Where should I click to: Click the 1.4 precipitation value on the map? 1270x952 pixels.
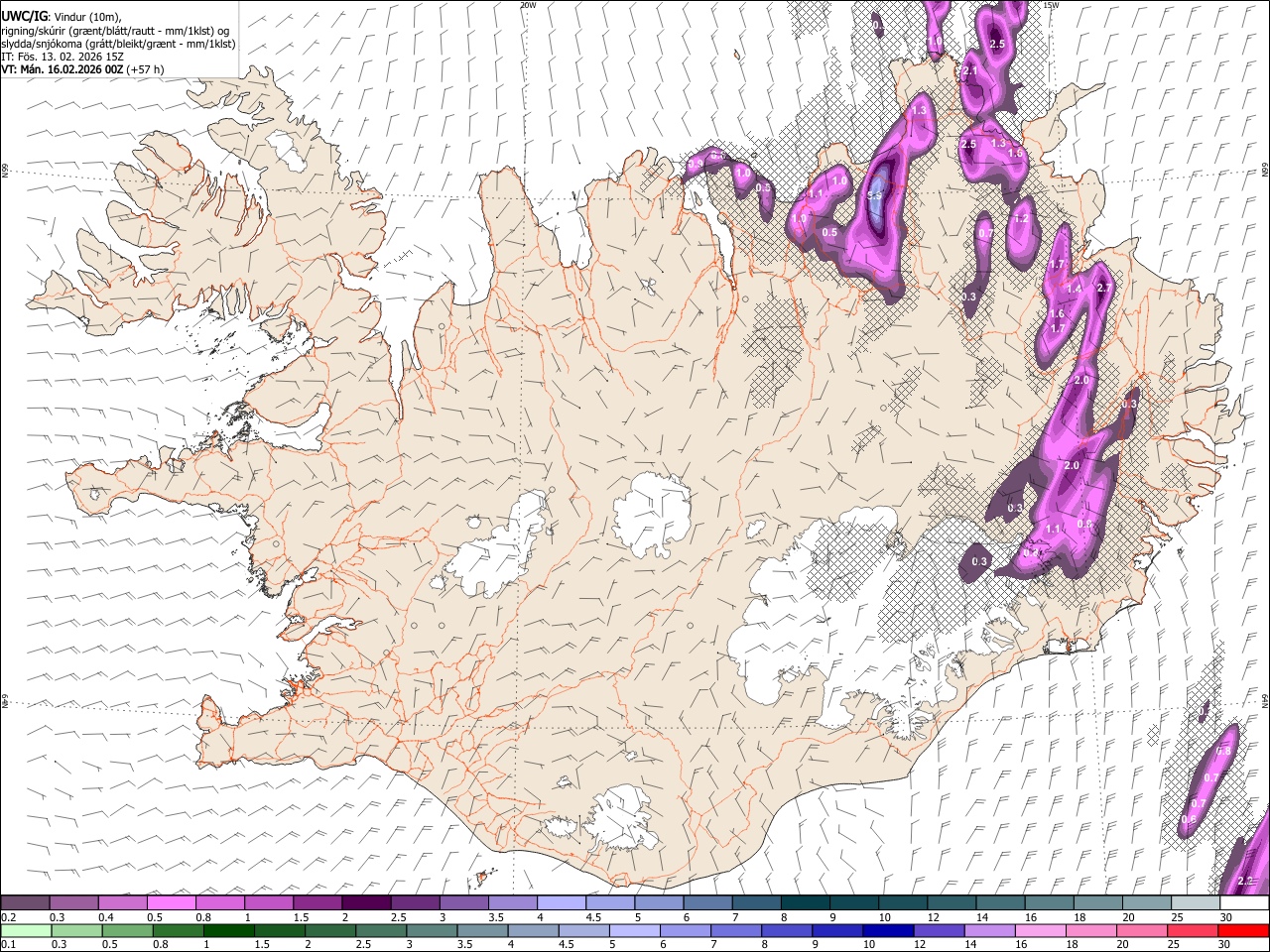(x=1073, y=289)
